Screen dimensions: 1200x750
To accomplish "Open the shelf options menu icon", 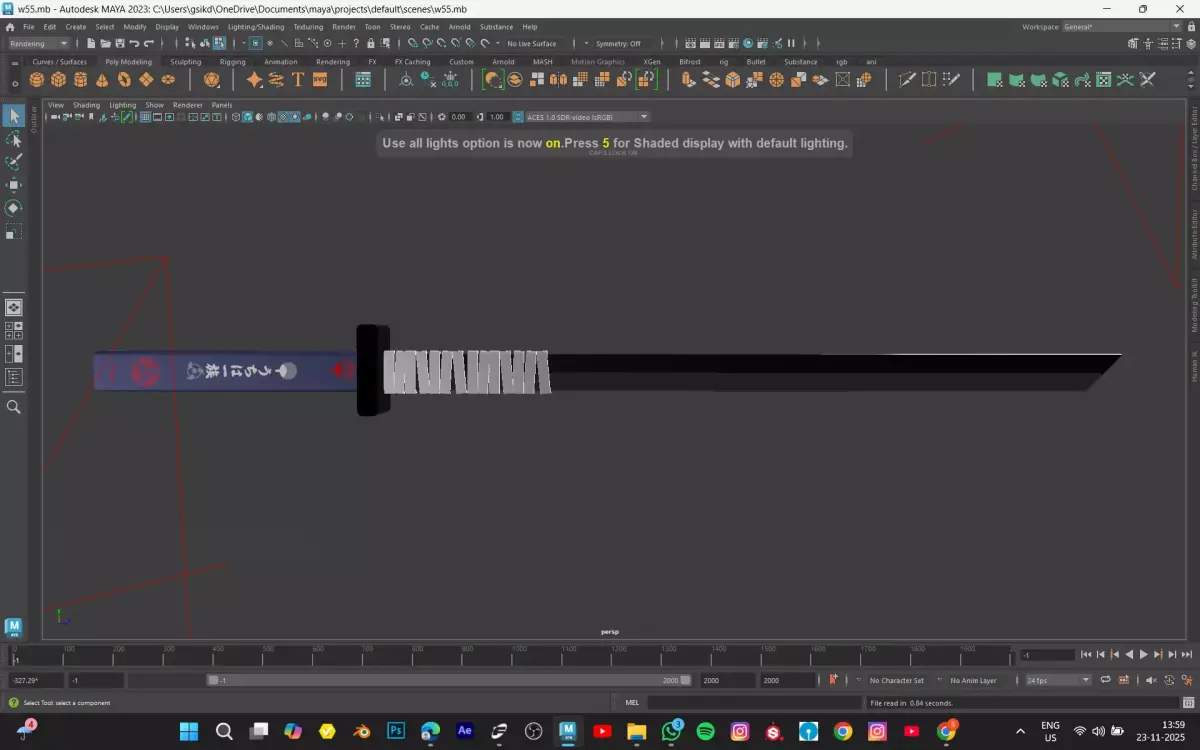I will tap(13, 83).
